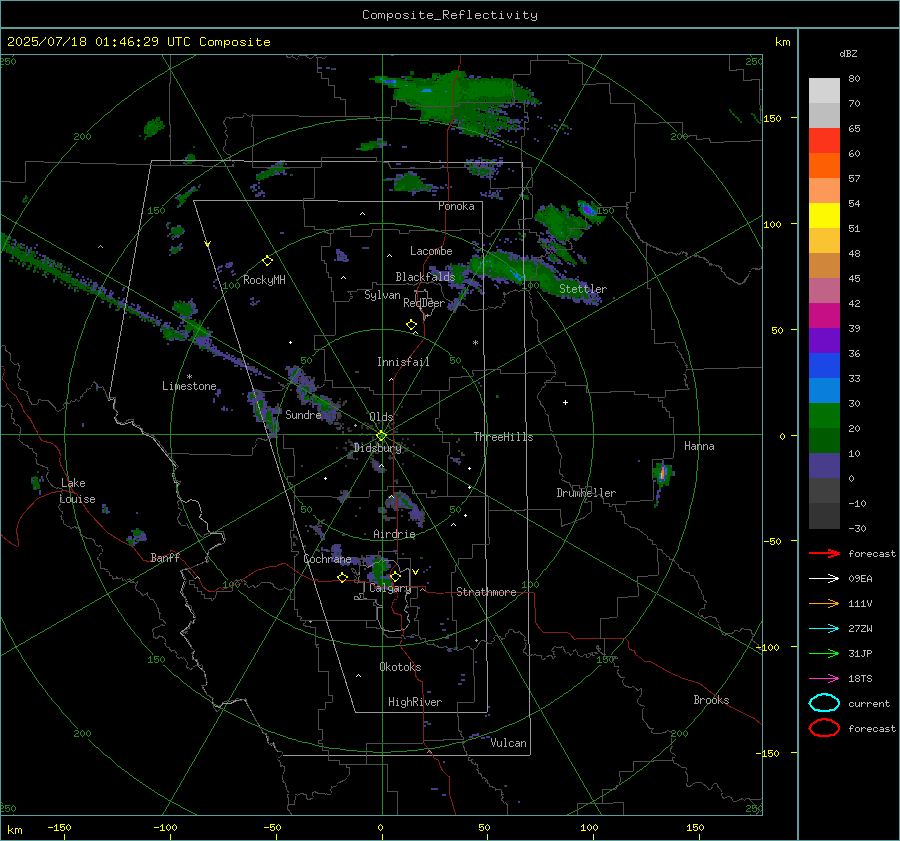The image size is (900, 841).
Task: Click the Didsbury label
Action: 377,448
